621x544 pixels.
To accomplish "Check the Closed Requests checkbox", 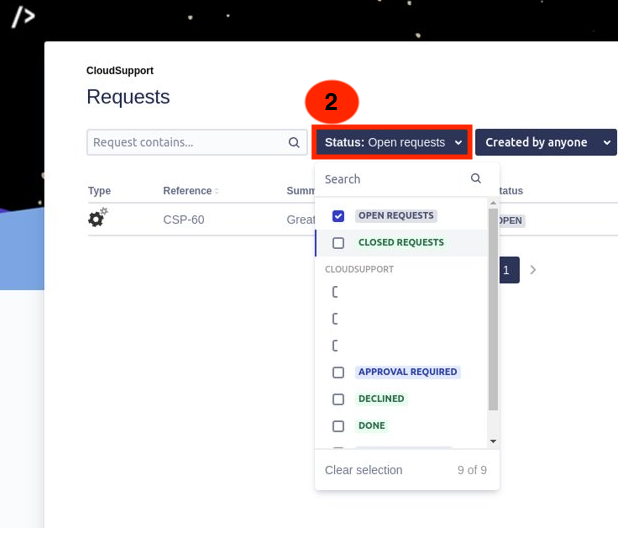I will (x=338, y=243).
